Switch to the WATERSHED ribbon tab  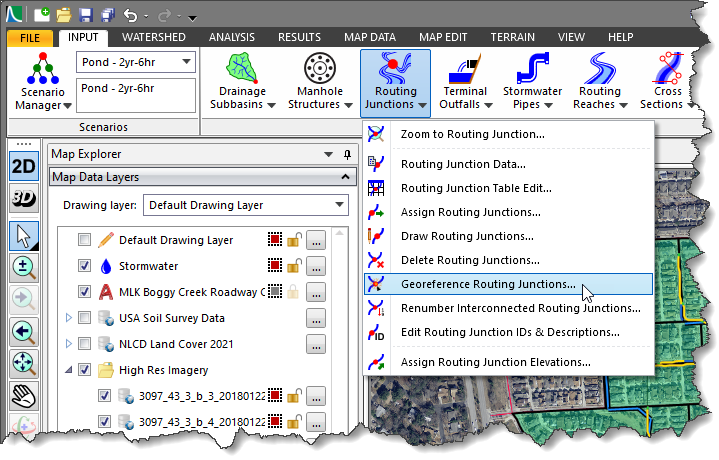[x=153, y=37]
